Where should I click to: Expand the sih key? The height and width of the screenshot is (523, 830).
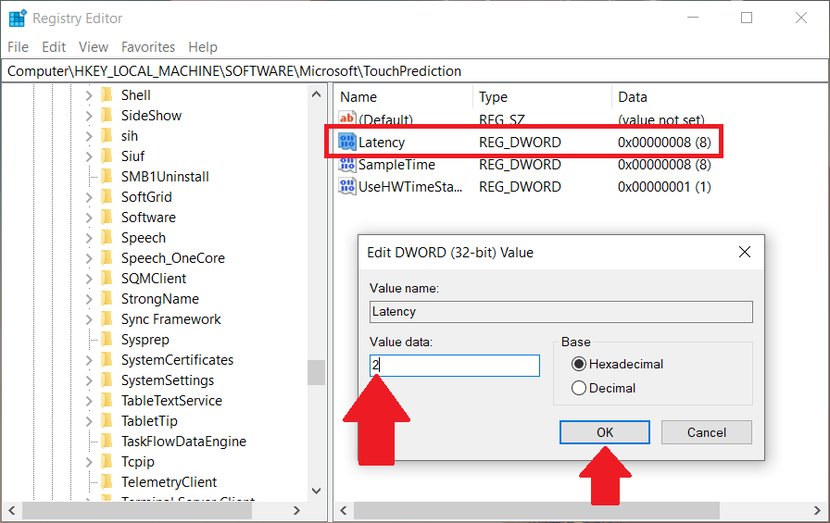89,136
